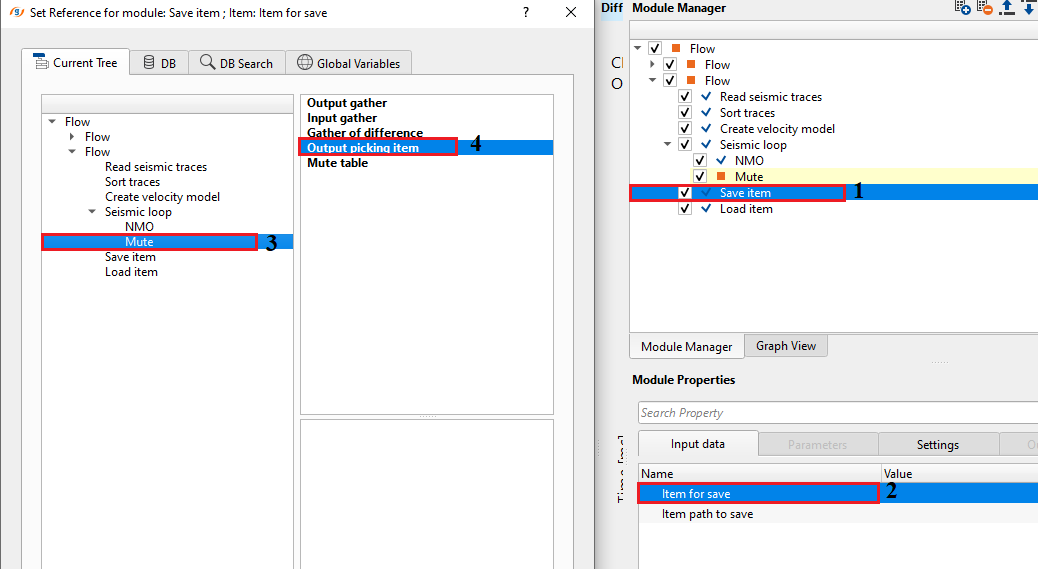The height and width of the screenshot is (569, 1038).
Task: Switch to the DB Search tab
Action: (237, 63)
